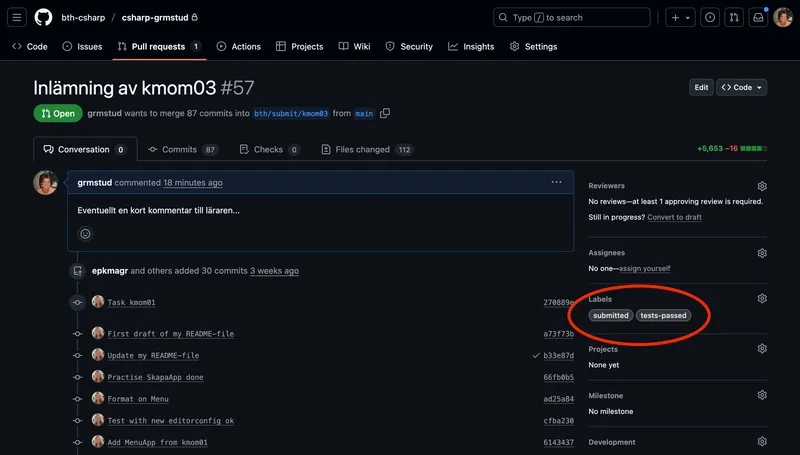Open the hamburger navigation menu
The width and height of the screenshot is (800, 455).
(x=17, y=17)
